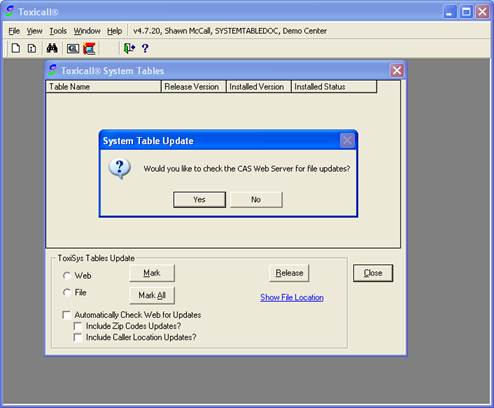This screenshot has width=494, height=408.
Task: Check Include Caller Location Updates option
Action: tap(78, 337)
